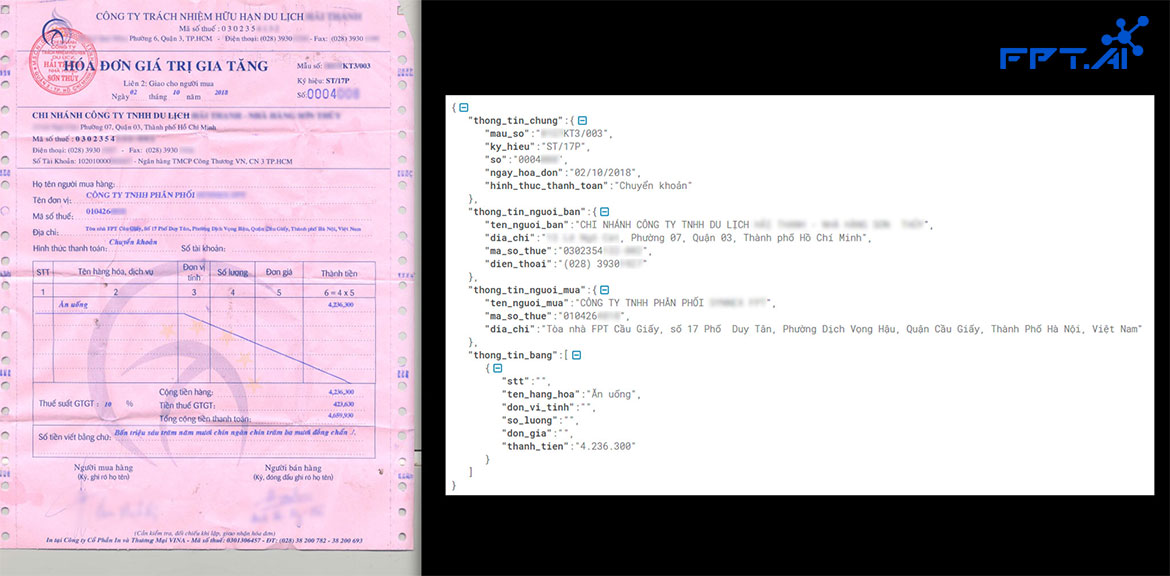Select the "hinh_thuc_thanh_toan" key
The height and width of the screenshot is (576, 1170).
click(x=547, y=185)
